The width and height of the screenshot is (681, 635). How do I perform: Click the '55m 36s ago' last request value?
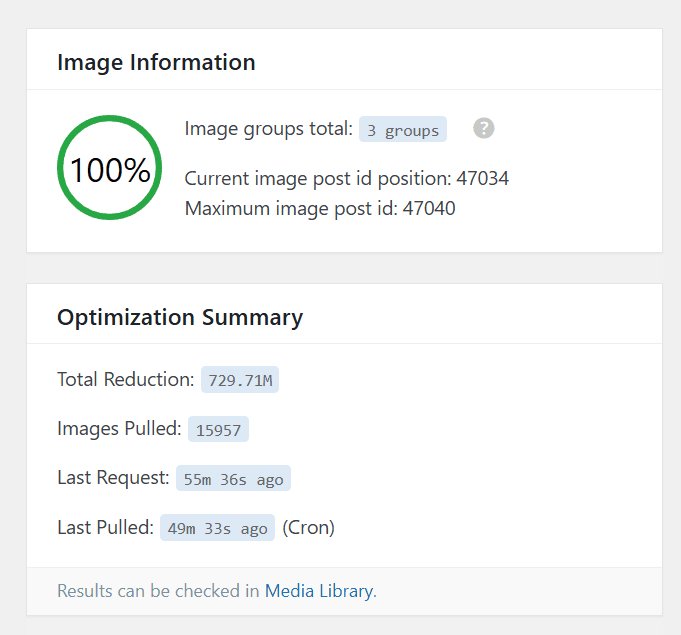tap(233, 479)
